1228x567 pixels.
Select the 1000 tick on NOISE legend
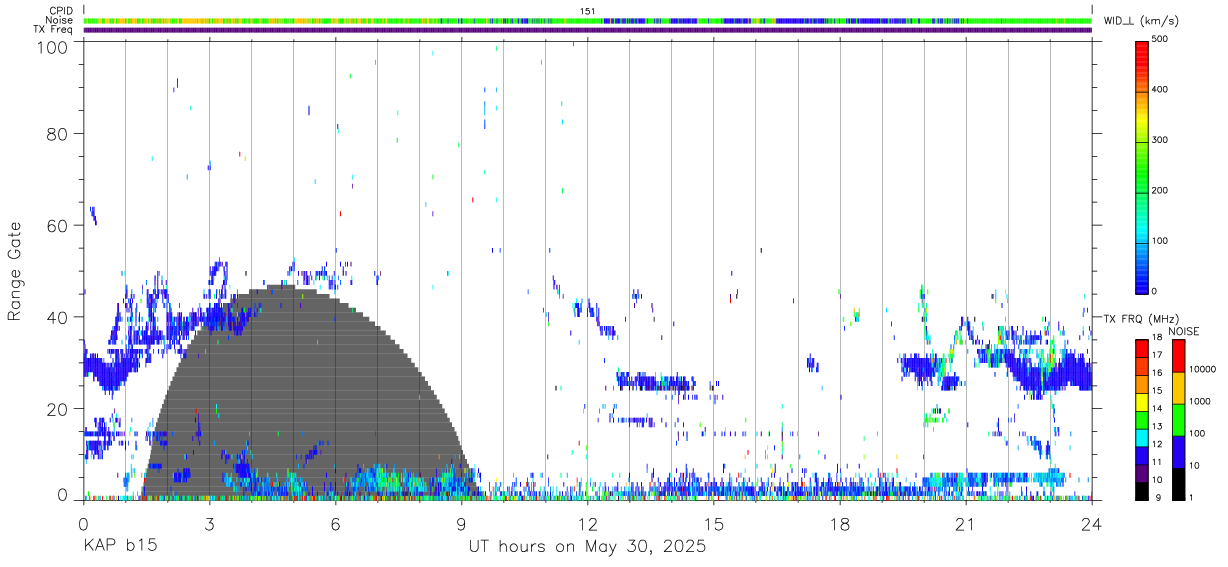(1199, 401)
